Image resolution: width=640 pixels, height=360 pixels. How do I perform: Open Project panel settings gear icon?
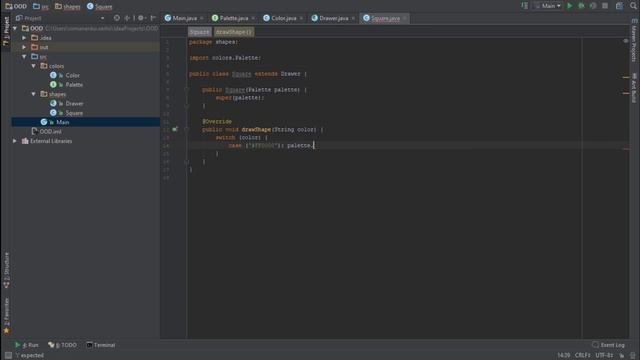(141, 18)
